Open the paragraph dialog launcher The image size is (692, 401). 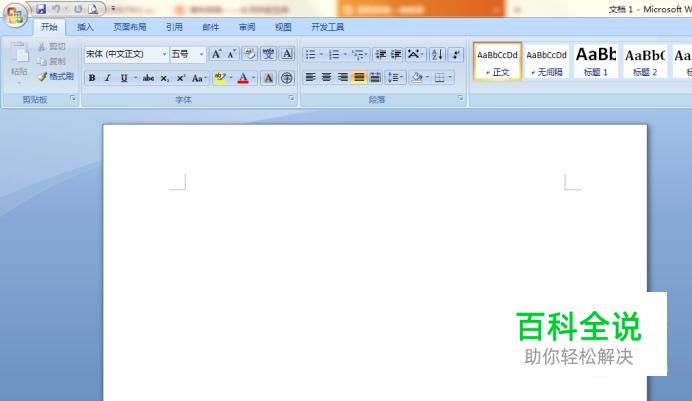(460, 98)
